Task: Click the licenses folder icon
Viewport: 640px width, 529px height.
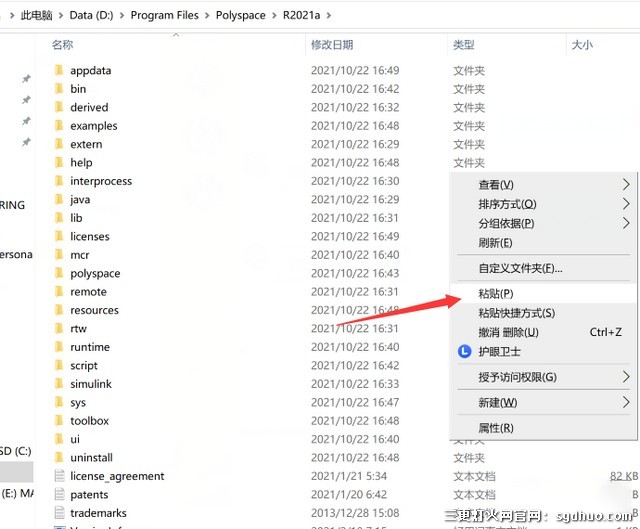Action: (59, 236)
